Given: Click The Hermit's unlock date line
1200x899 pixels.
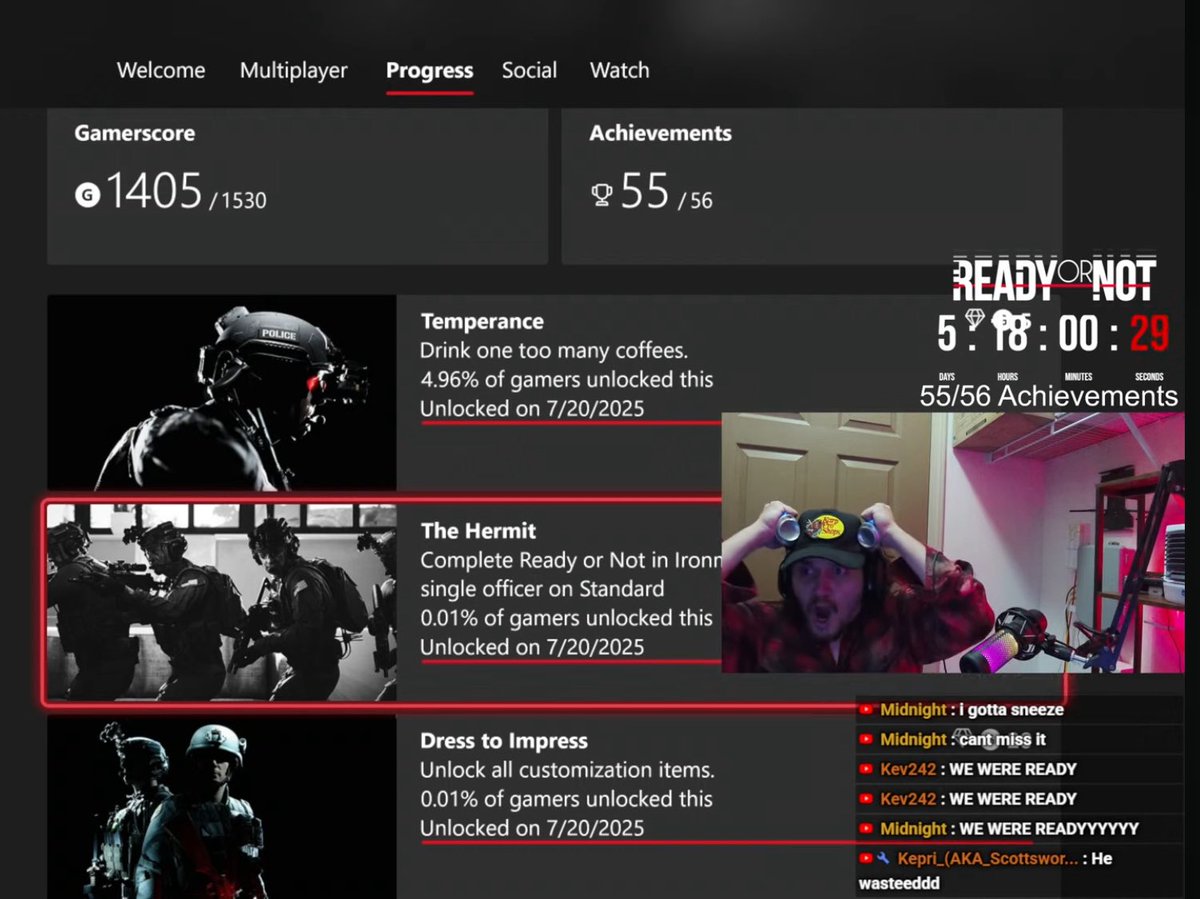Looking at the screenshot, I should click(x=532, y=647).
